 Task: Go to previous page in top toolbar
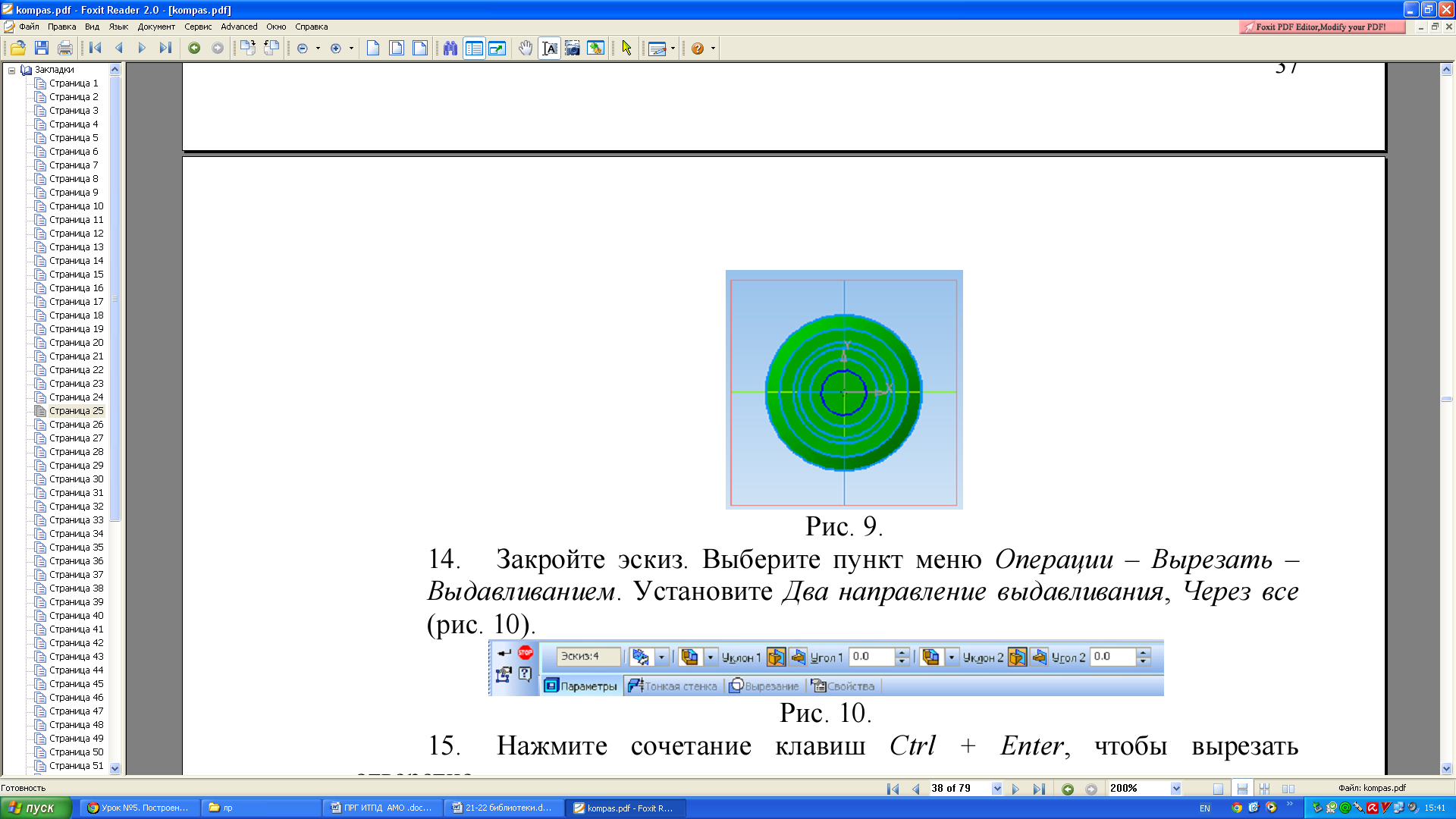point(118,49)
